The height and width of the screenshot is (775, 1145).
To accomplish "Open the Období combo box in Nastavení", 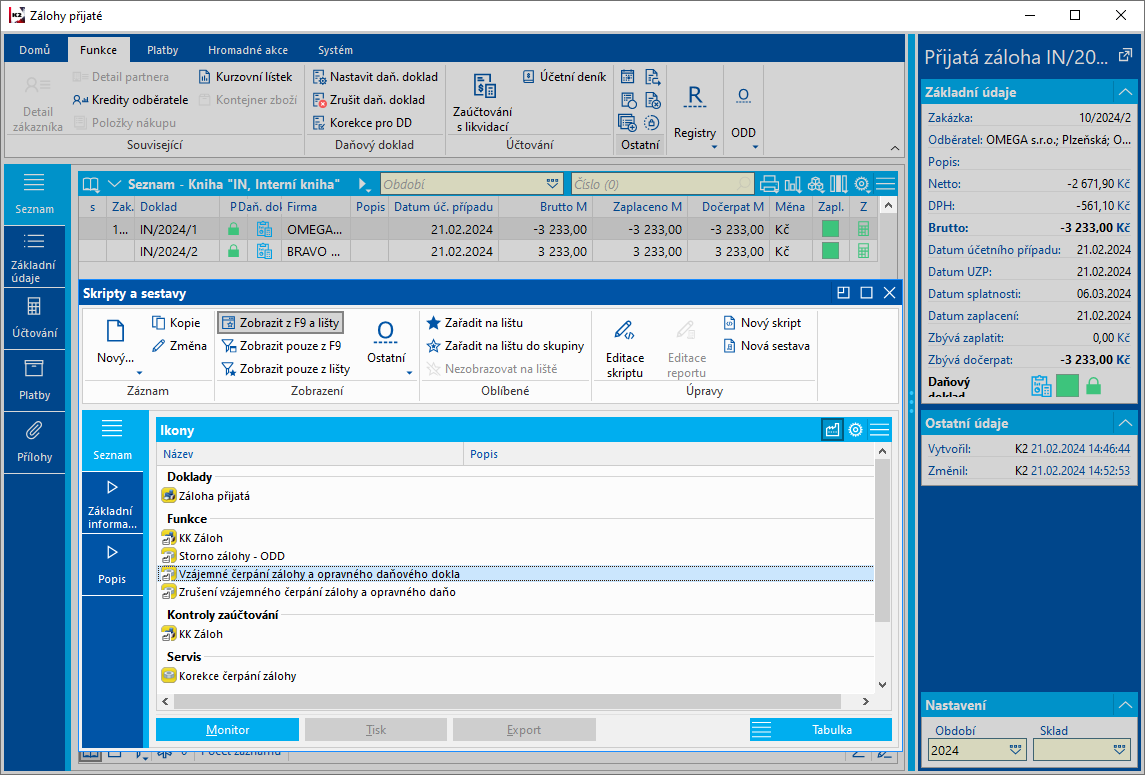I will (x=1017, y=749).
